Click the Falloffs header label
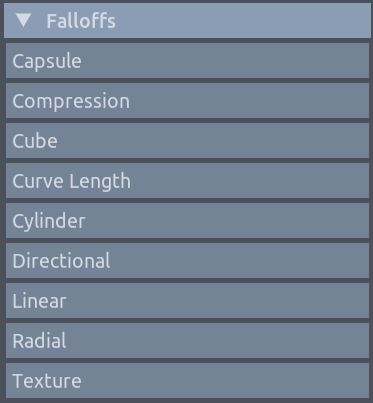This screenshot has height=403, width=373. [x=81, y=21]
